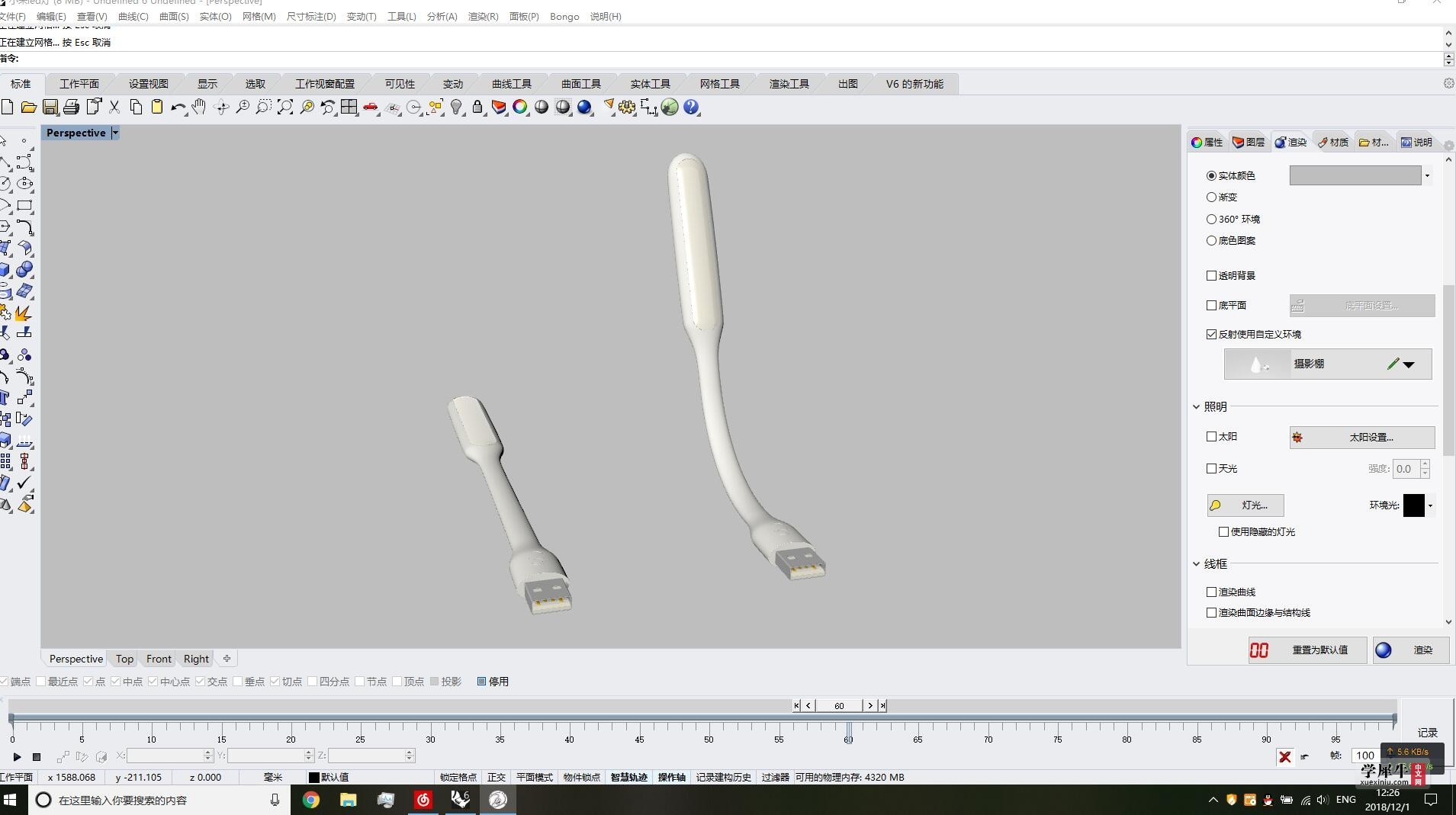Select the 360° 环境 radio button
This screenshot has width=1456, height=815.
1211,219
